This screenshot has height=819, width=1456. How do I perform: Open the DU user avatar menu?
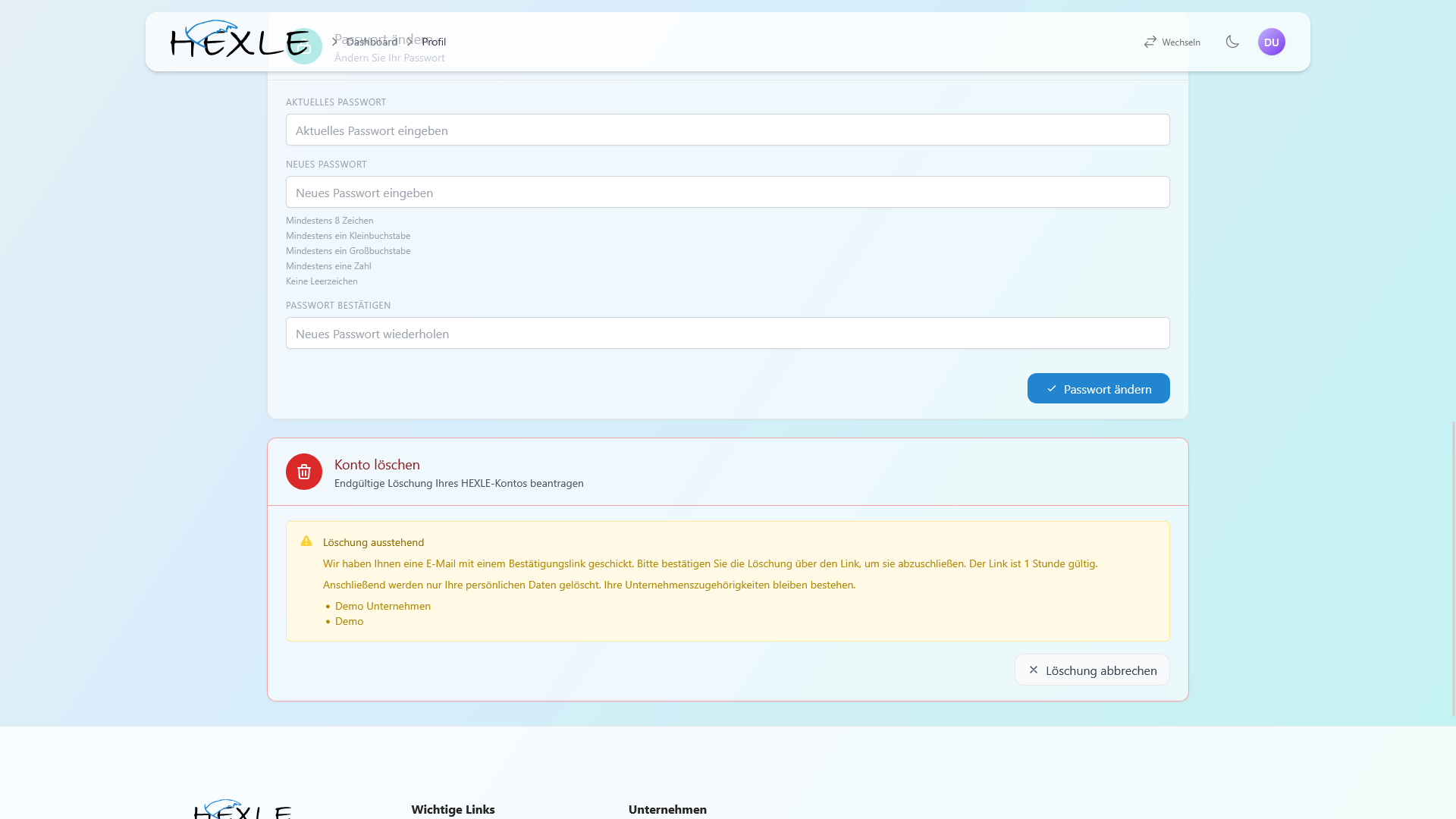tap(1272, 42)
